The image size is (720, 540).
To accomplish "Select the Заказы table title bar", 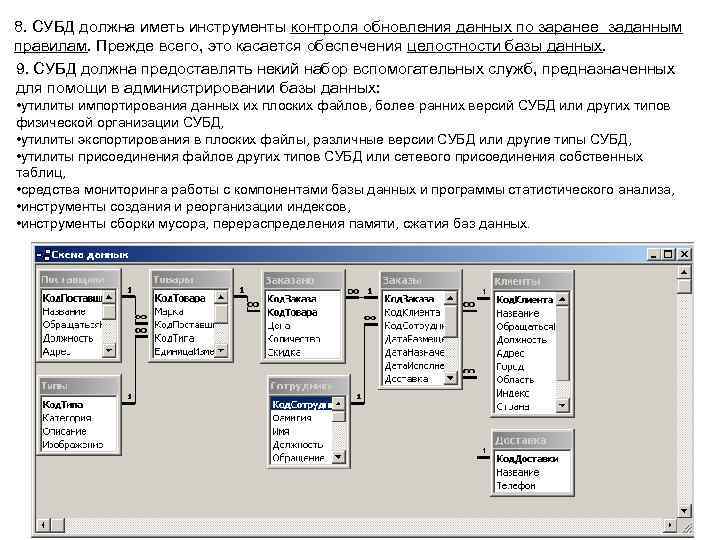I will pos(421,280).
